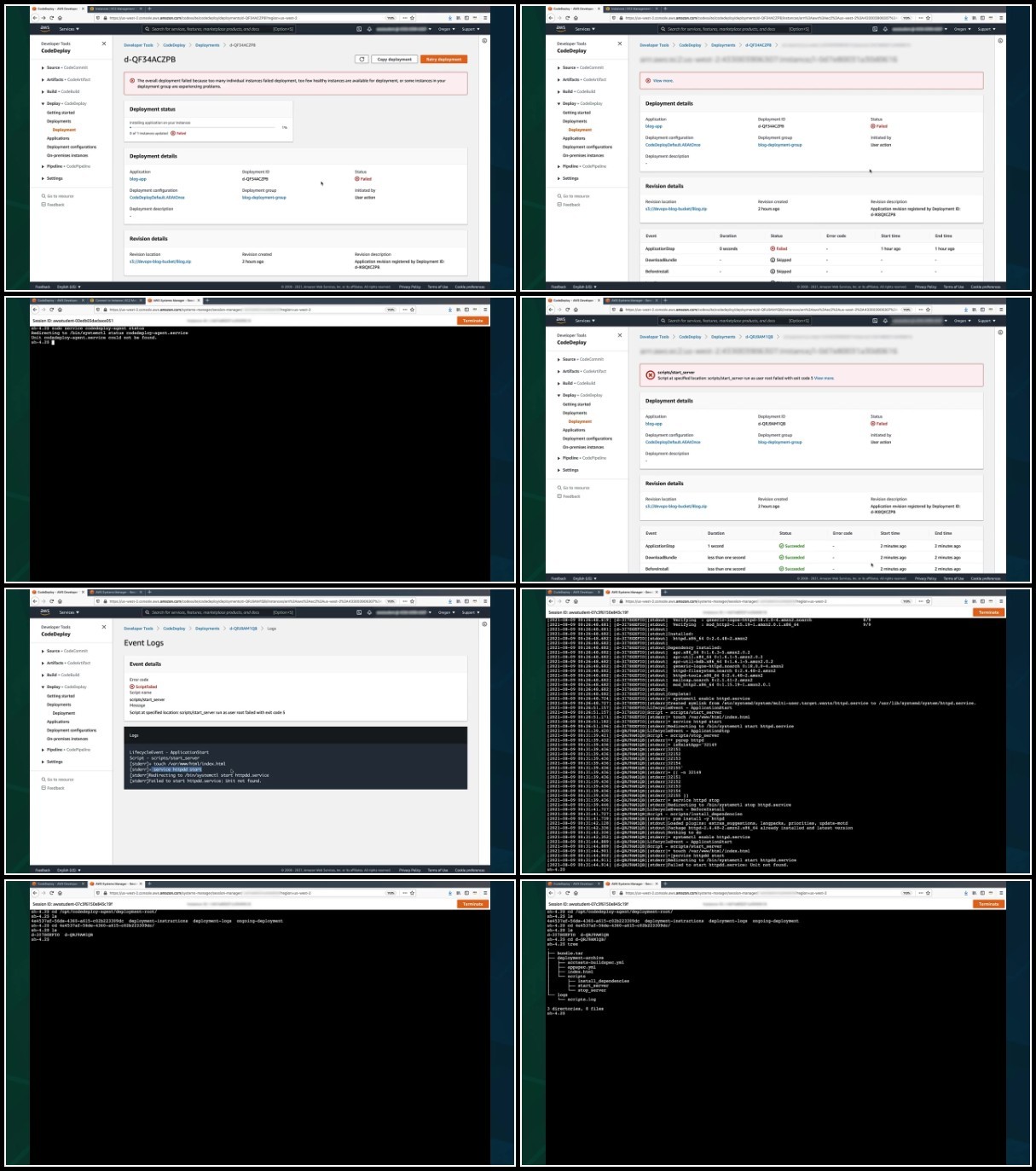
Task: Click CloudShell icon on Event Logs page
Action: pyautogui.click(x=359, y=612)
